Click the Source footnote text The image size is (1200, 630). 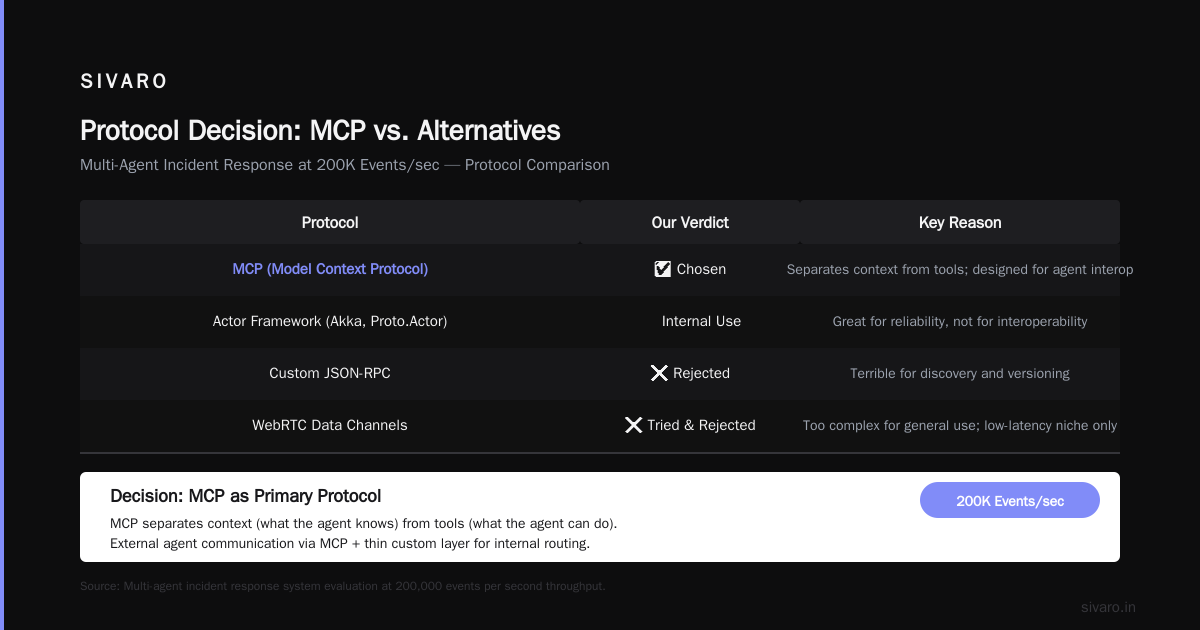(342, 586)
